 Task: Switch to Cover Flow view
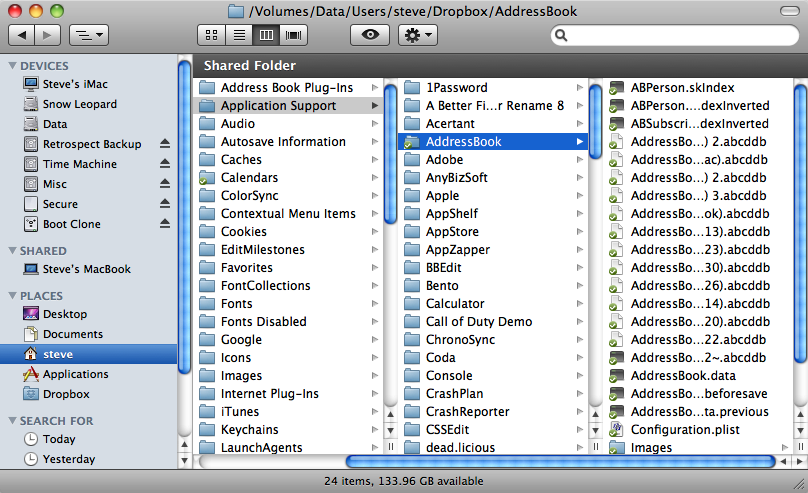[x=294, y=35]
